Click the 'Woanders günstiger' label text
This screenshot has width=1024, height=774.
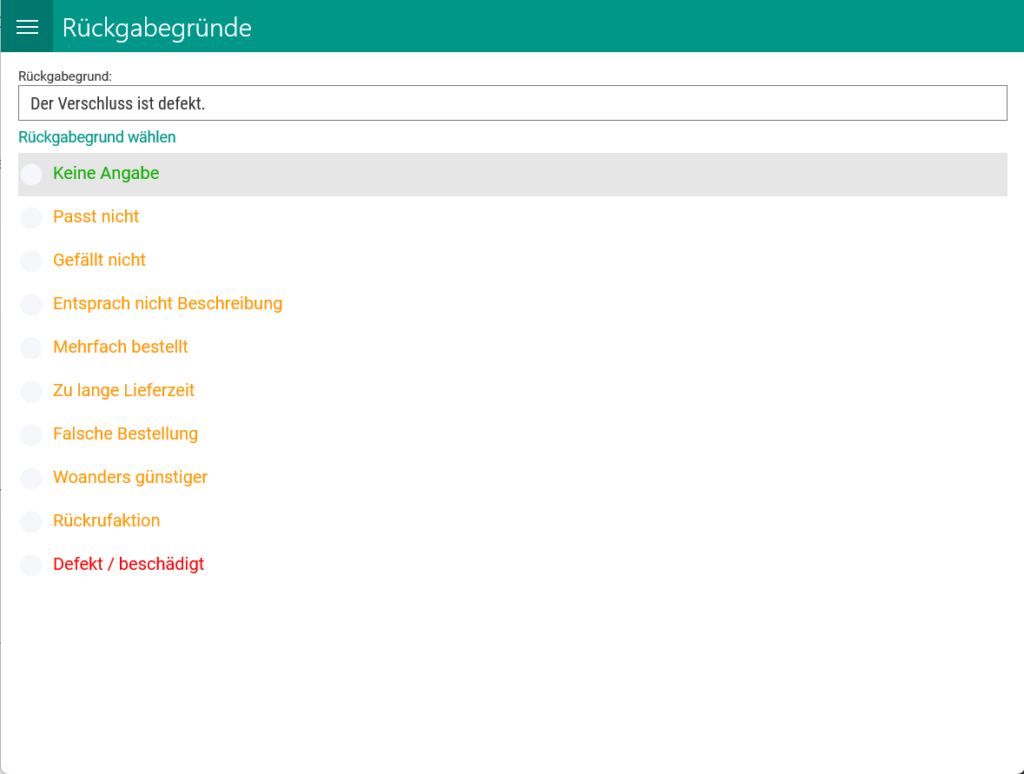130,477
